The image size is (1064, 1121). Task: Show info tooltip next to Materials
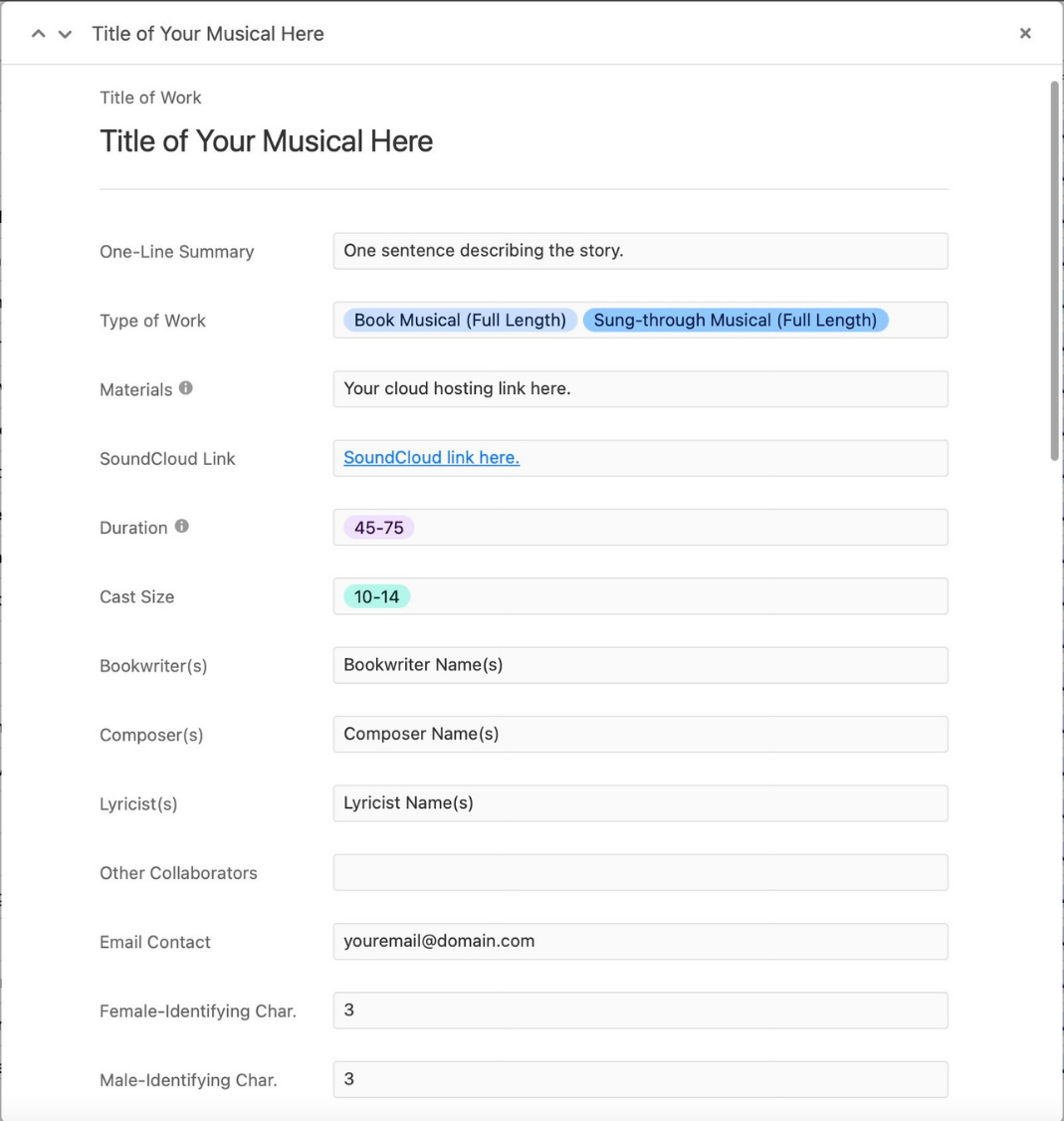[x=186, y=388]
